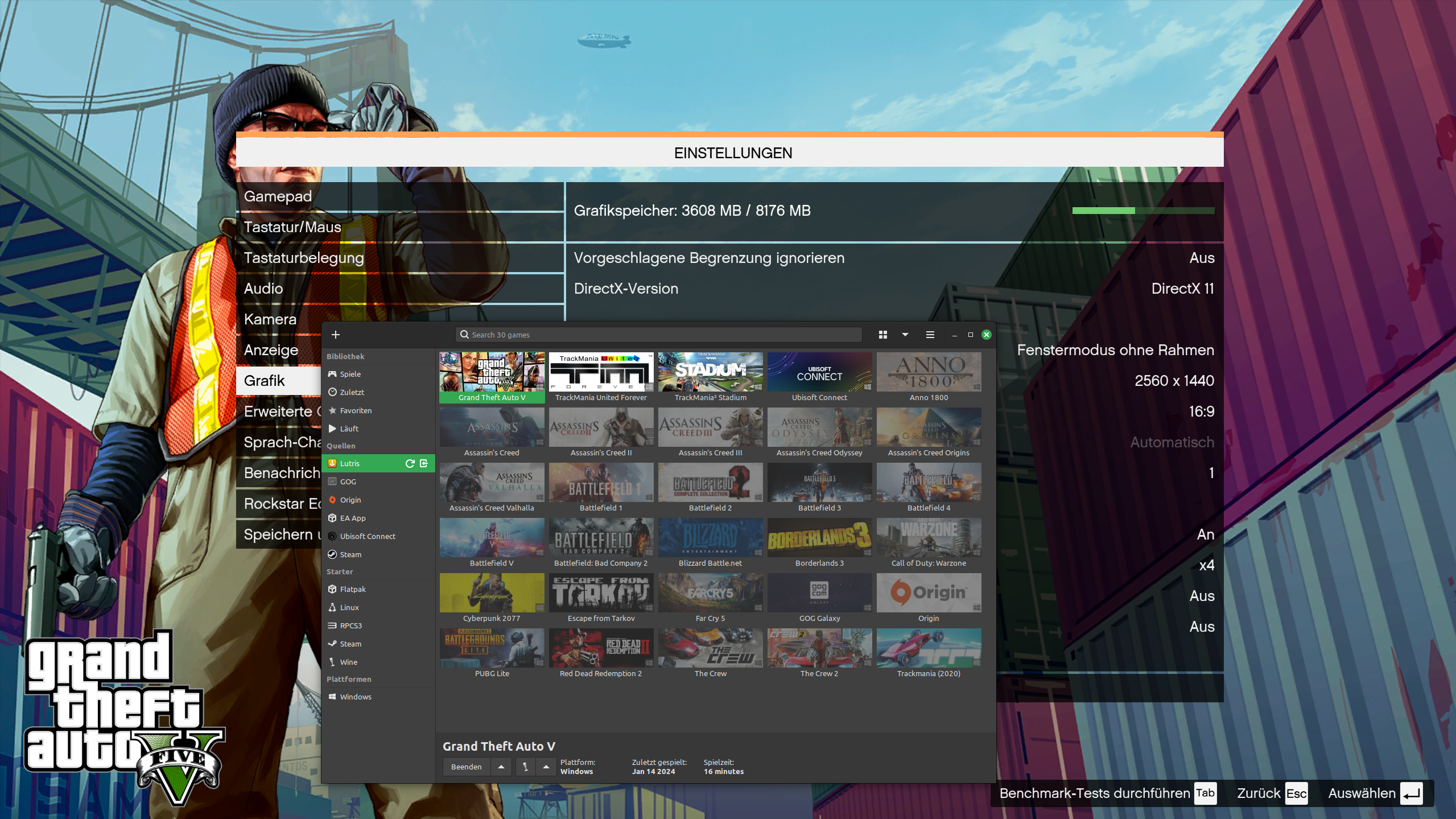The height and width of the screenshot is (819, 1456).
Task: Select the Favoriten star entry
Action: [356, 410]
